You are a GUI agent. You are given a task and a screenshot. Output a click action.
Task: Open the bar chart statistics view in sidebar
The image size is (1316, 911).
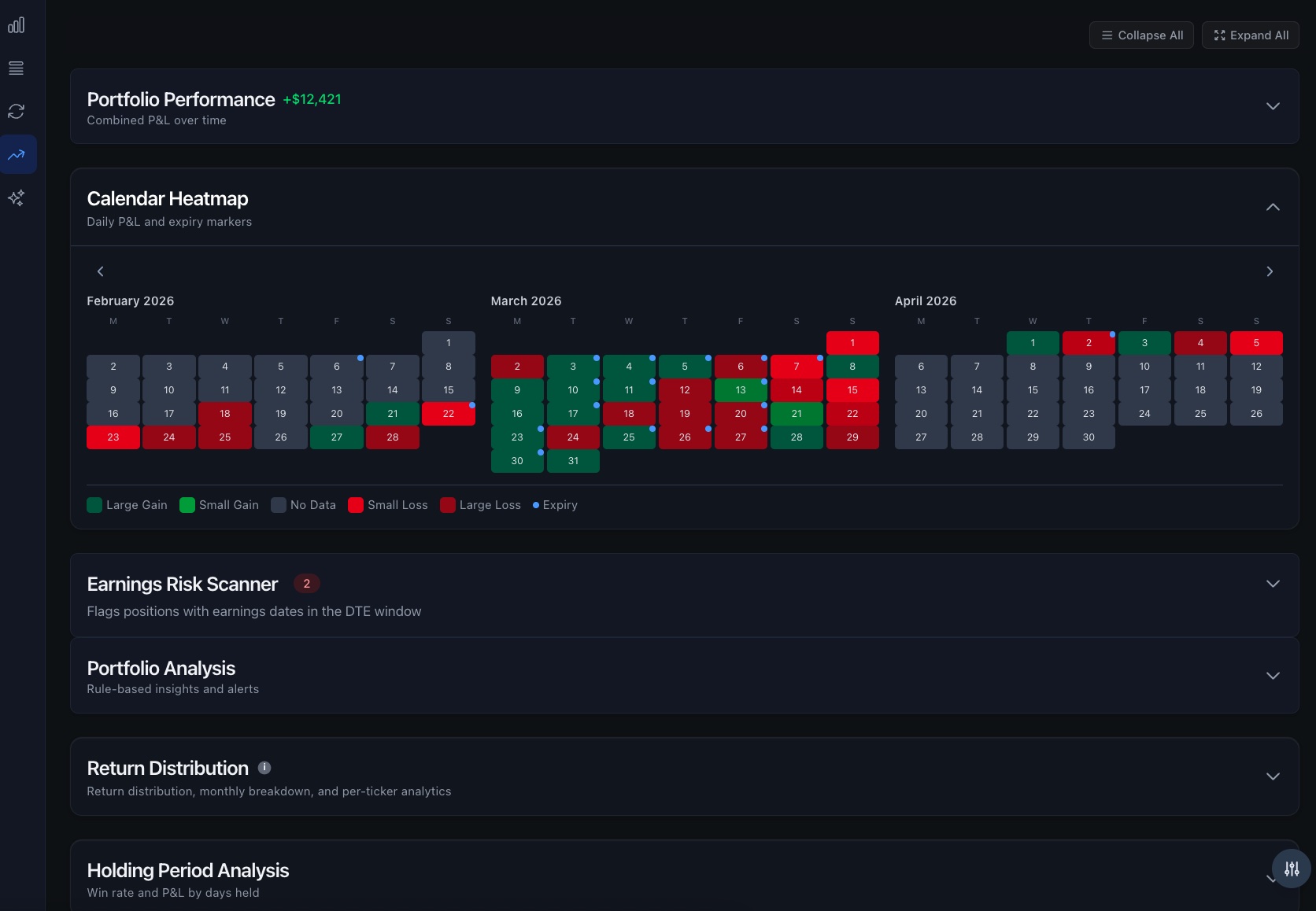pos(17,24)
